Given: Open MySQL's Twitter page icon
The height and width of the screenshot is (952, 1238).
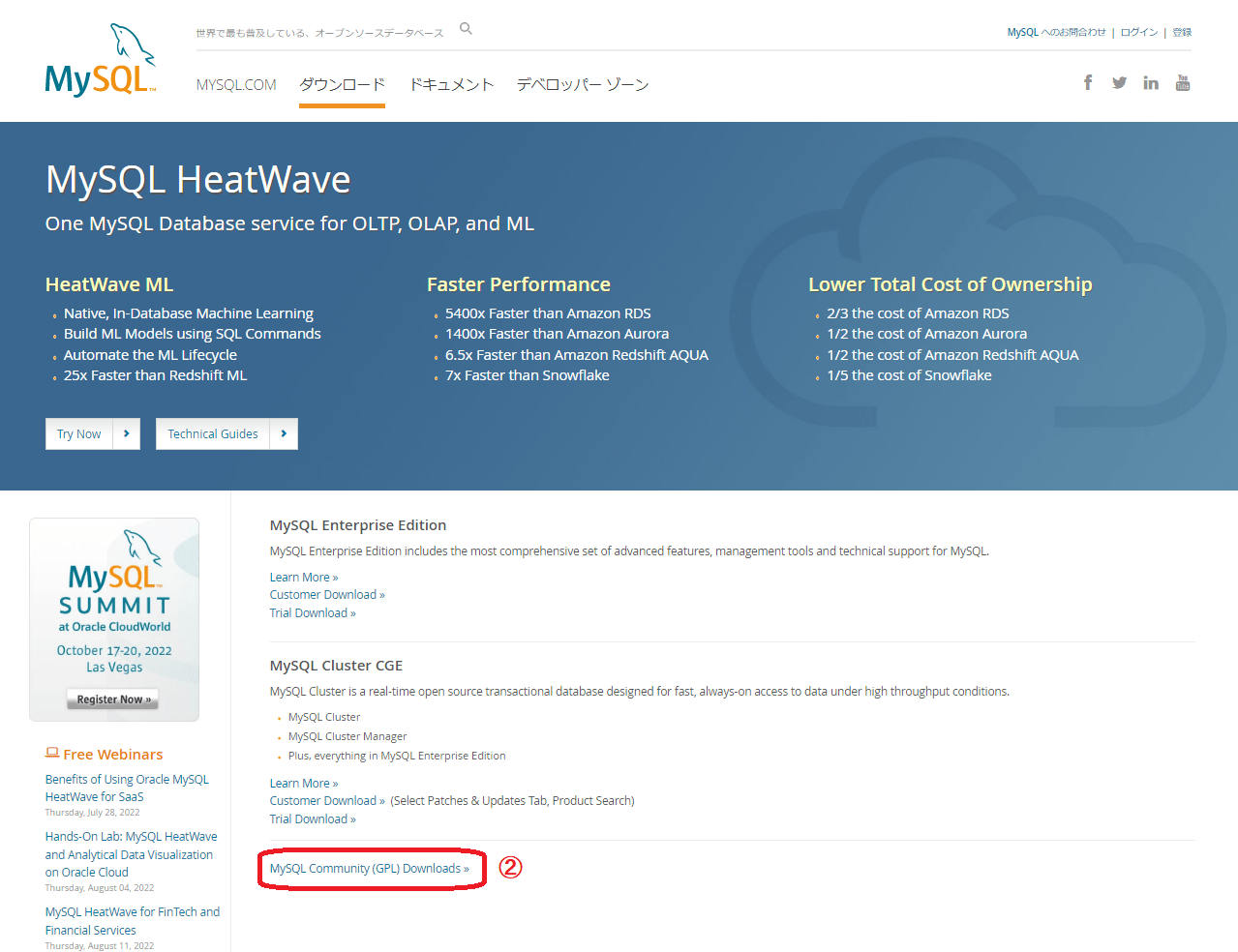Looking at the screenshot, I should 1119,82.
